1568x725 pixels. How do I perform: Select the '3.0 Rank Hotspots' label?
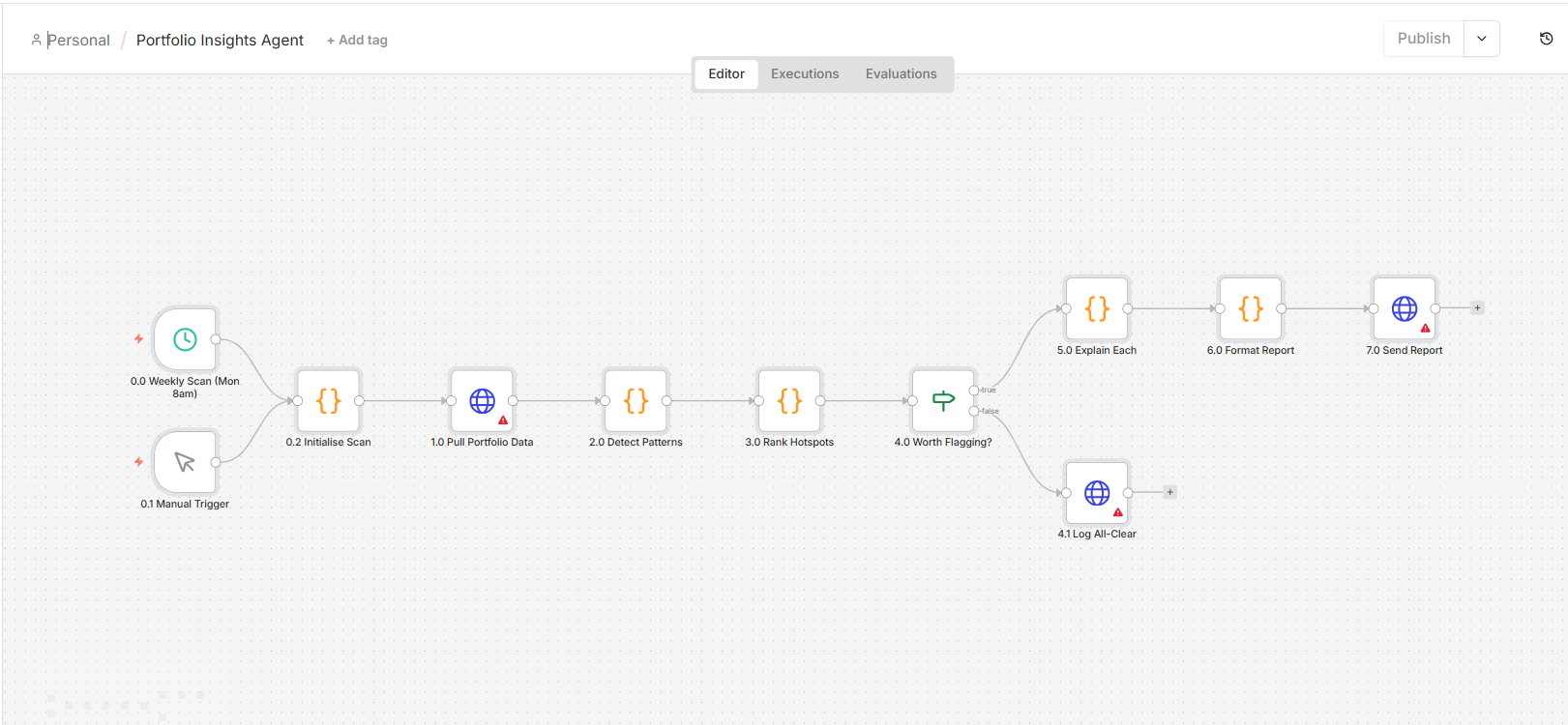pyautogui.click(x=789, y=442)
